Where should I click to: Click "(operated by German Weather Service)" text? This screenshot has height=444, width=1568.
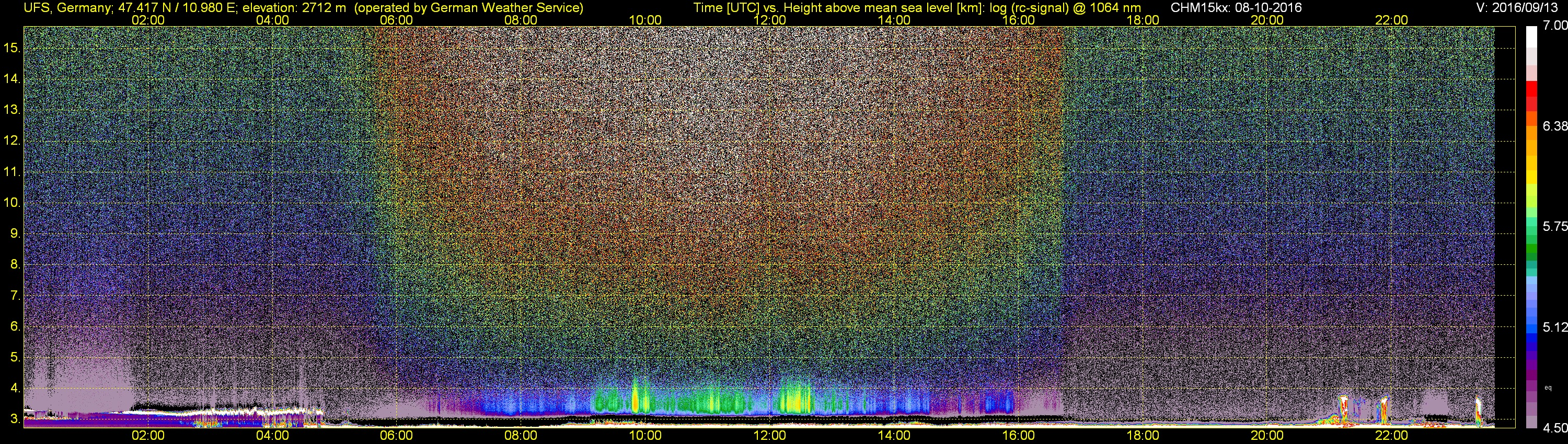coord(469,8)
